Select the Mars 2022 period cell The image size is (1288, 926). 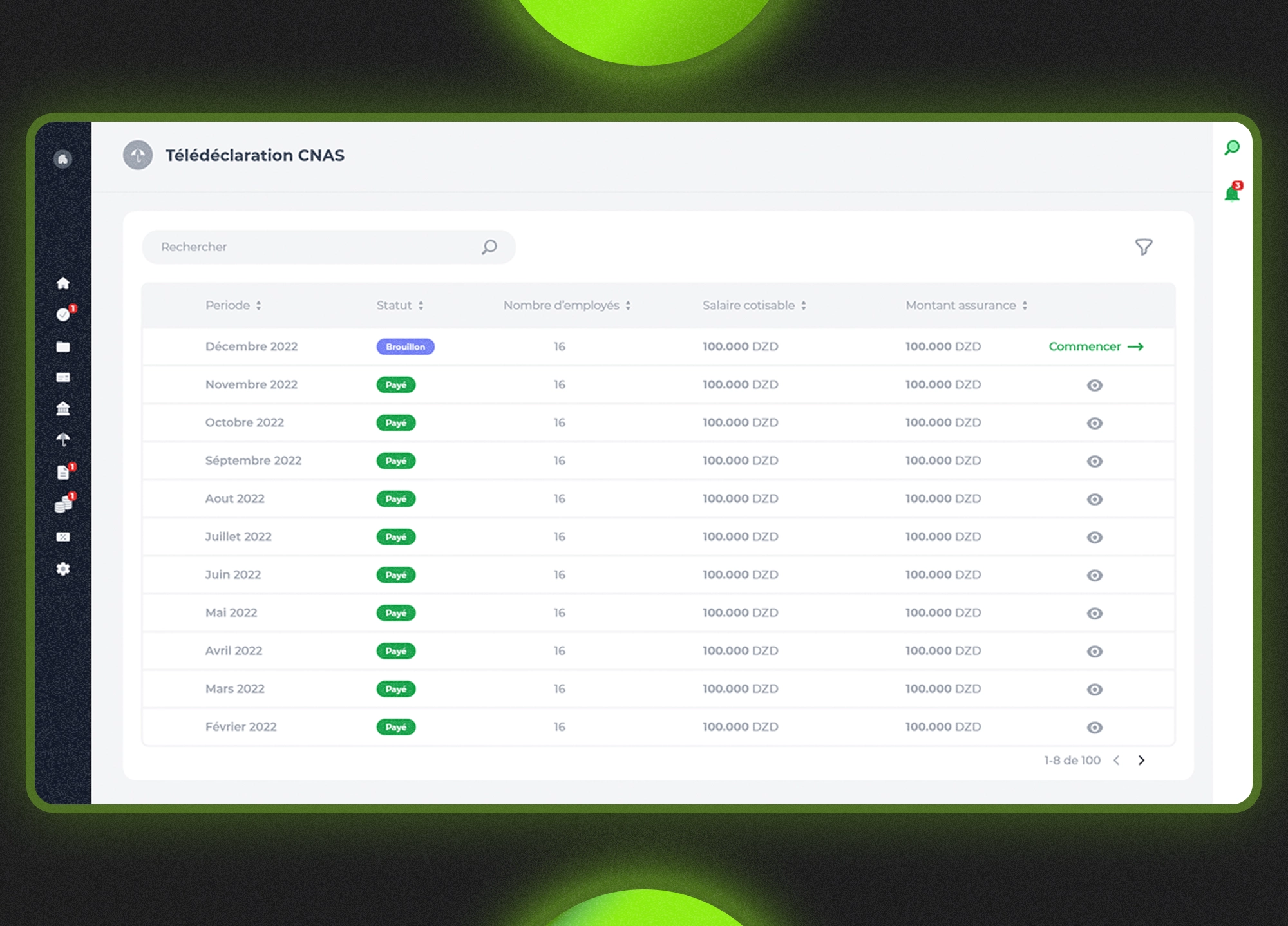(x=235, y=688)
